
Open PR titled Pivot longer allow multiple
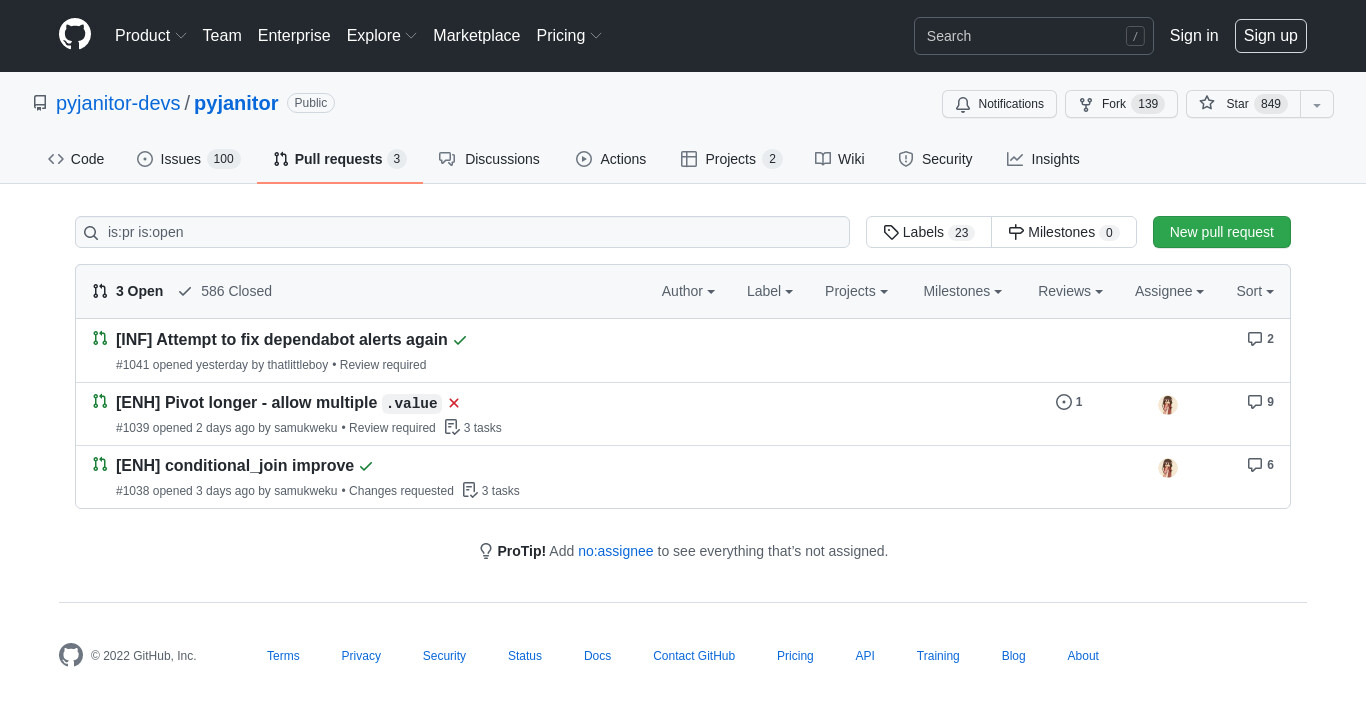point(279,403)
